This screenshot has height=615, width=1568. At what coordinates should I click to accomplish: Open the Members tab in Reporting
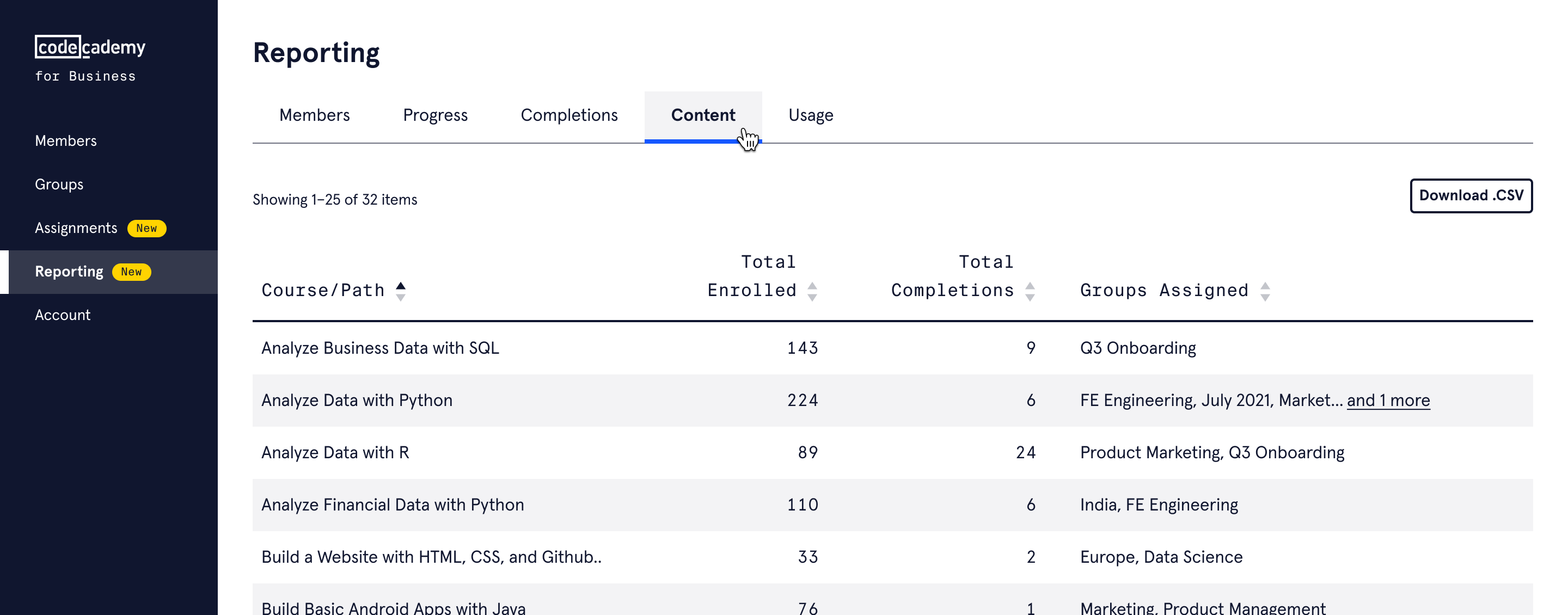[x=314, y=115]
